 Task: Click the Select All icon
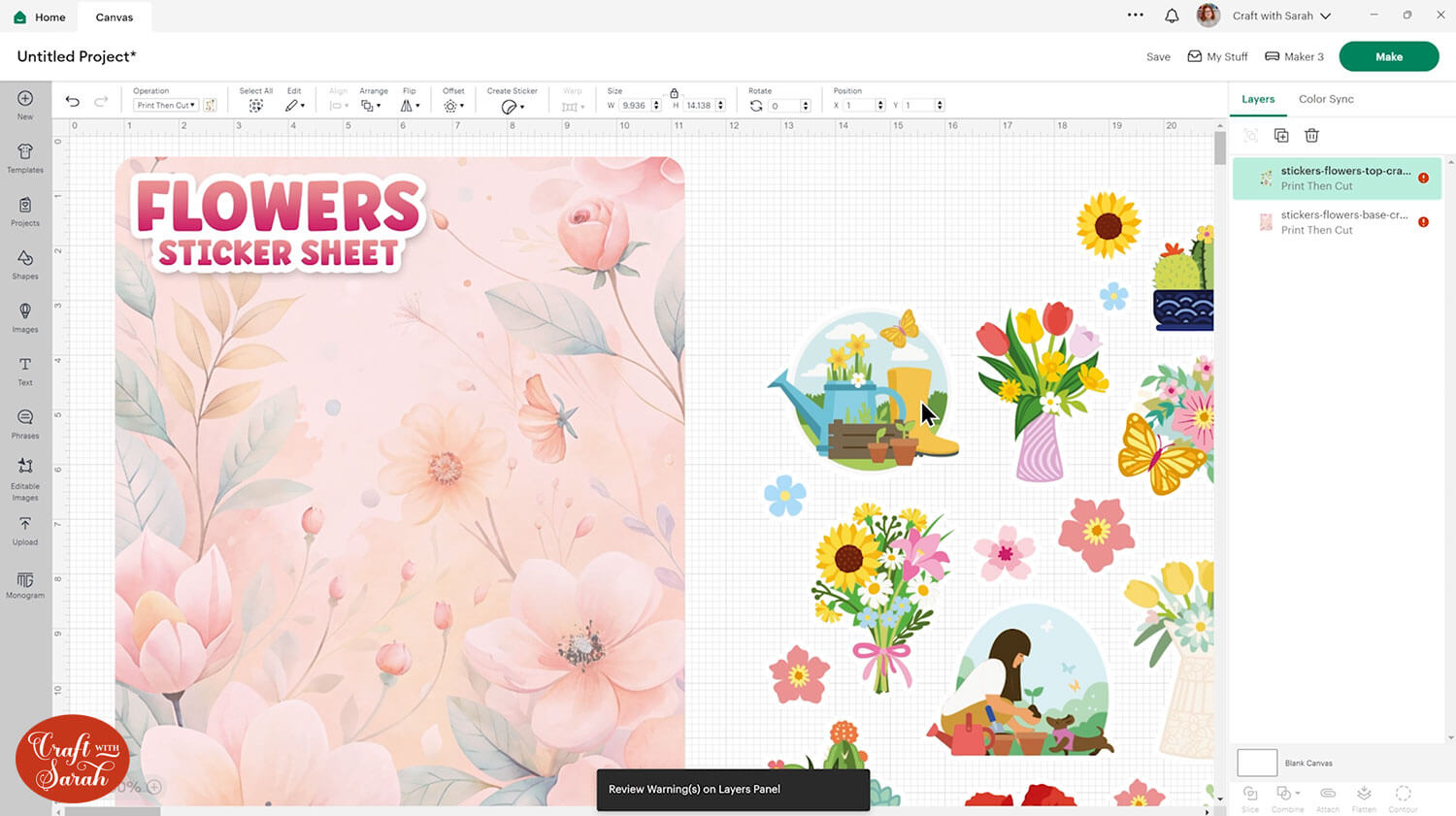256,106
